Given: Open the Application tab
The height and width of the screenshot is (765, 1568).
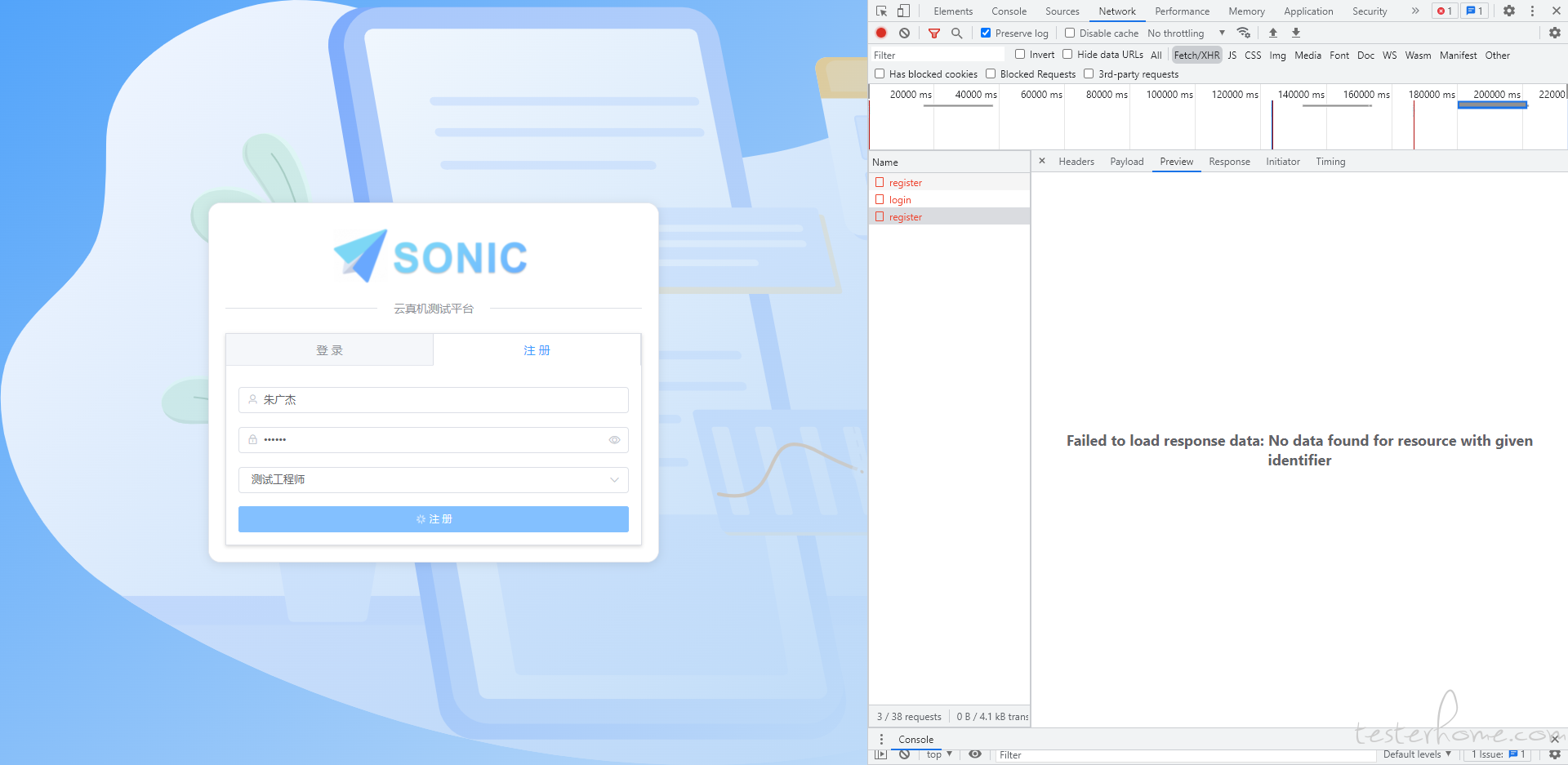Looking at the screenshot, I should point(1308,11).
